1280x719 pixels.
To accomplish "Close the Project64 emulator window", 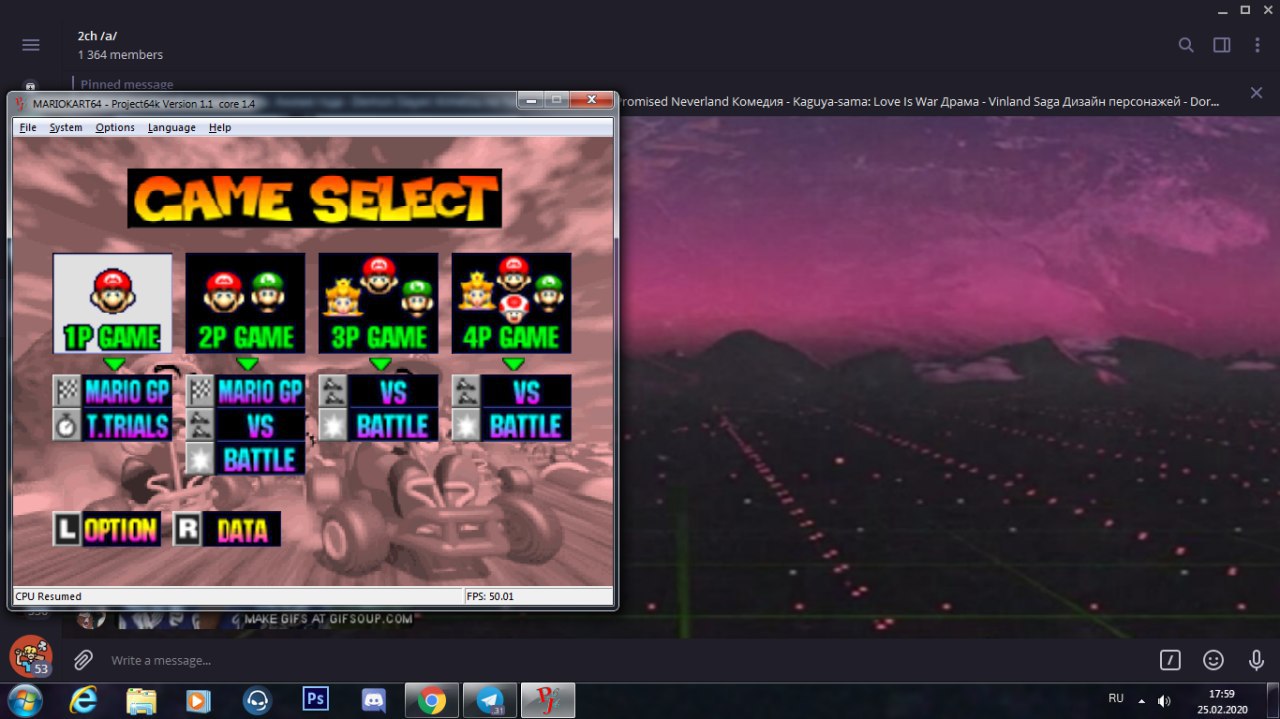I will point(591,100).
